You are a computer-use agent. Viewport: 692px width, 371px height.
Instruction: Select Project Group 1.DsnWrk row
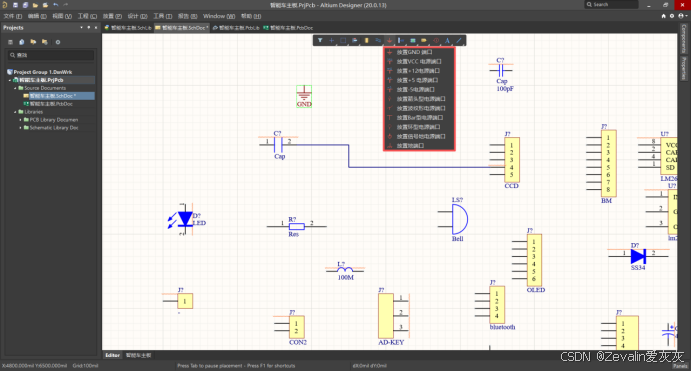(x=43, y=72)
